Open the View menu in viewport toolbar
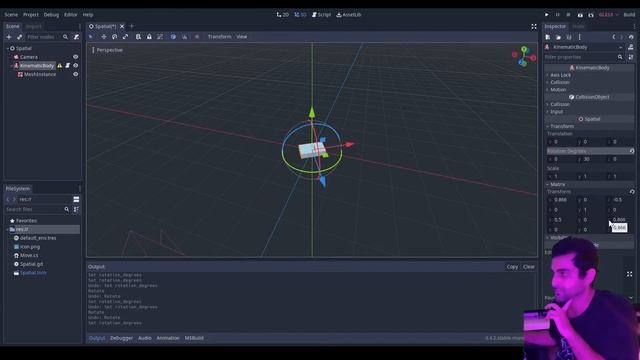The width and height of the screenshot is (640, 360). [x=242, y=37]
